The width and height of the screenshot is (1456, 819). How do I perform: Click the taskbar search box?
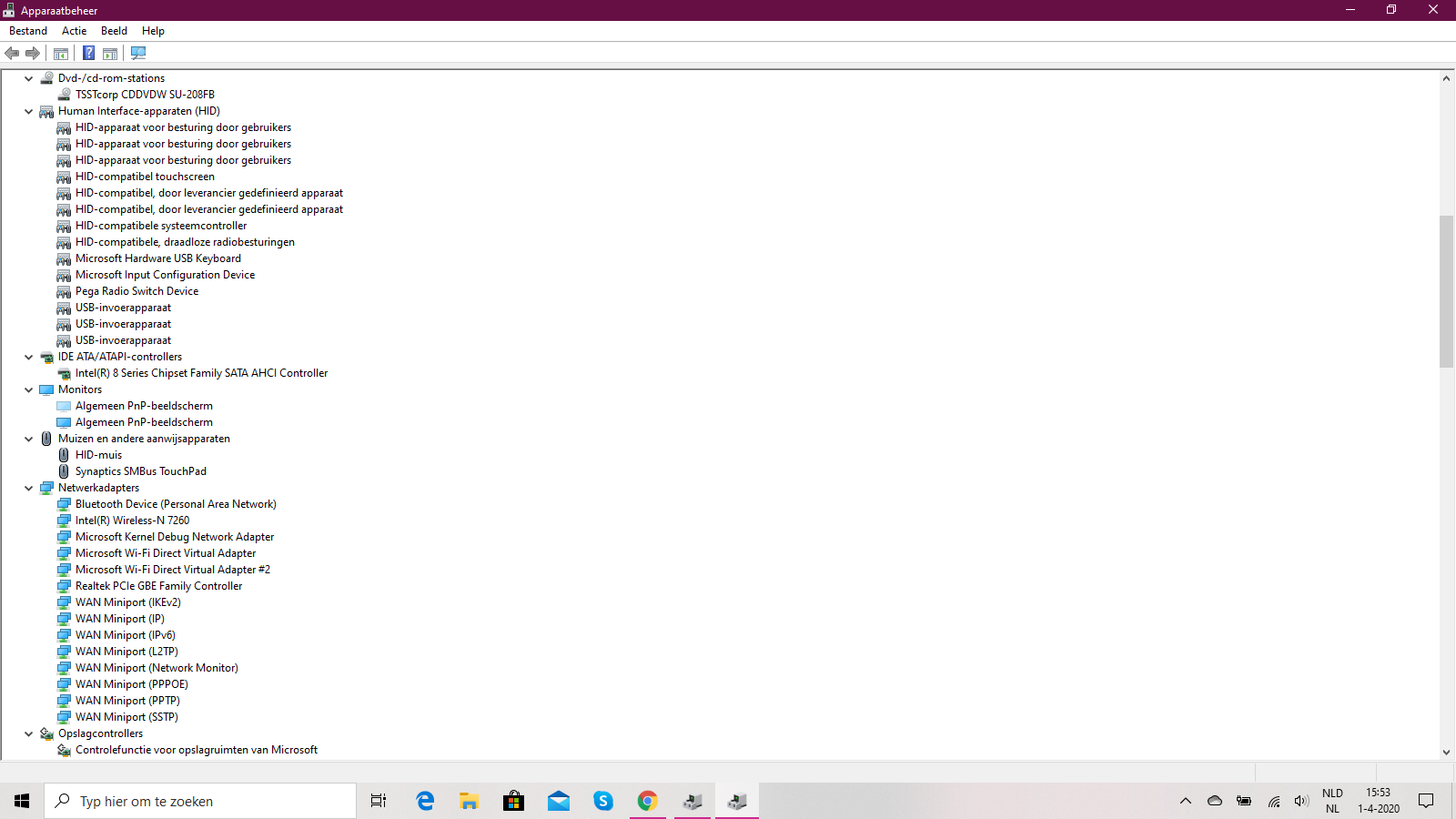(x=200, y=801)
